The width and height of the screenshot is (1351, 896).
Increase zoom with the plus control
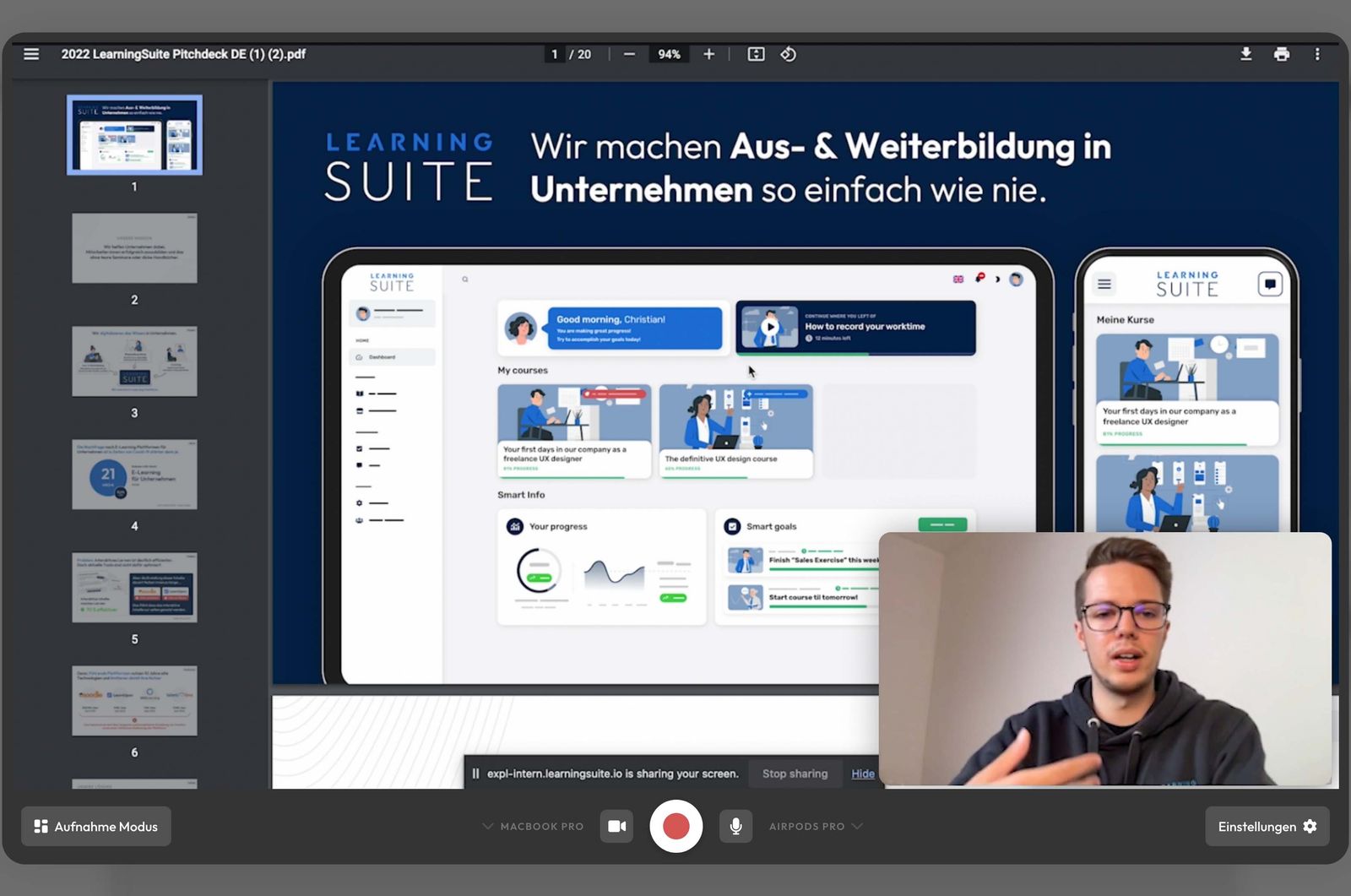[708, 53]
